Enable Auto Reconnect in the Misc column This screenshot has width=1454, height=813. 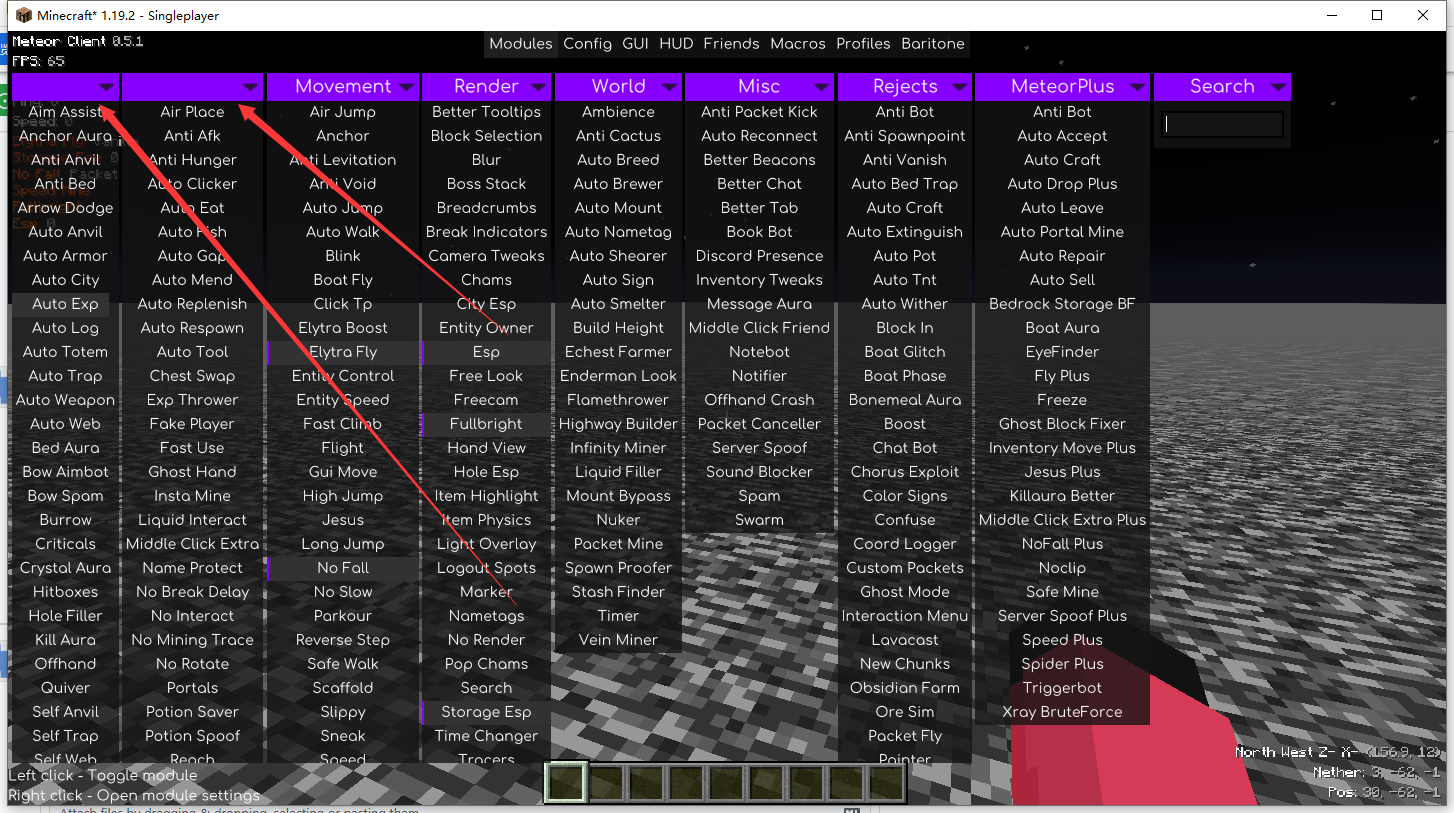coord(758,135)
